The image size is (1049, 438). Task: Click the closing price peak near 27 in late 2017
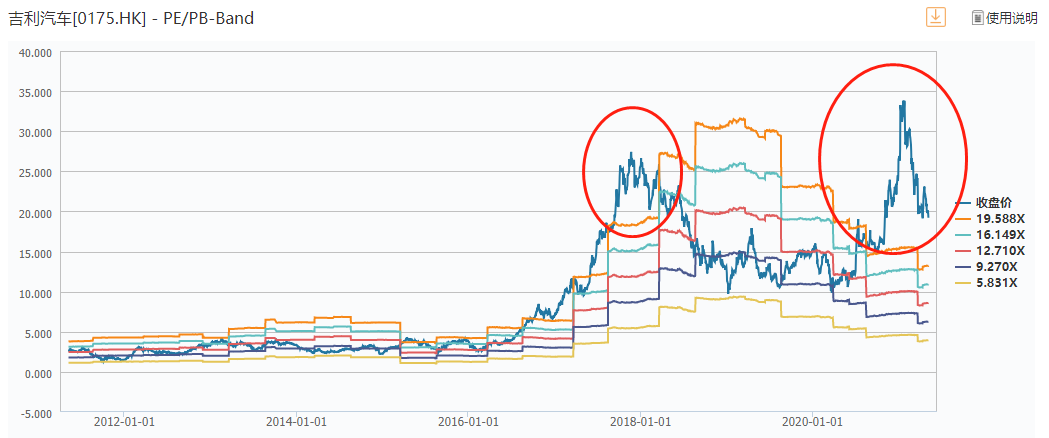coord(631,153)
